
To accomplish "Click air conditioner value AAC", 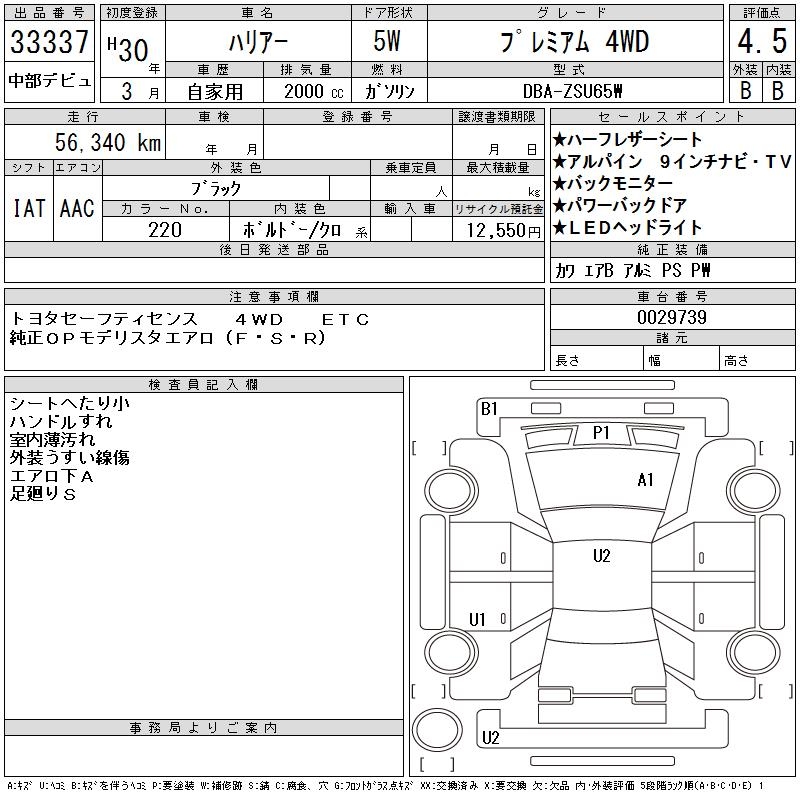I will 77,208.
